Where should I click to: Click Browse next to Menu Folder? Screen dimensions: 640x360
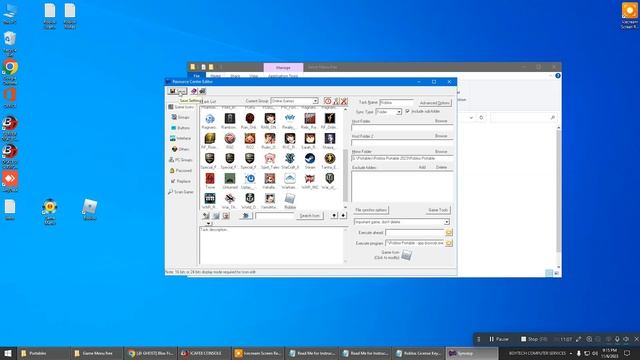click(x=441, y=151)
